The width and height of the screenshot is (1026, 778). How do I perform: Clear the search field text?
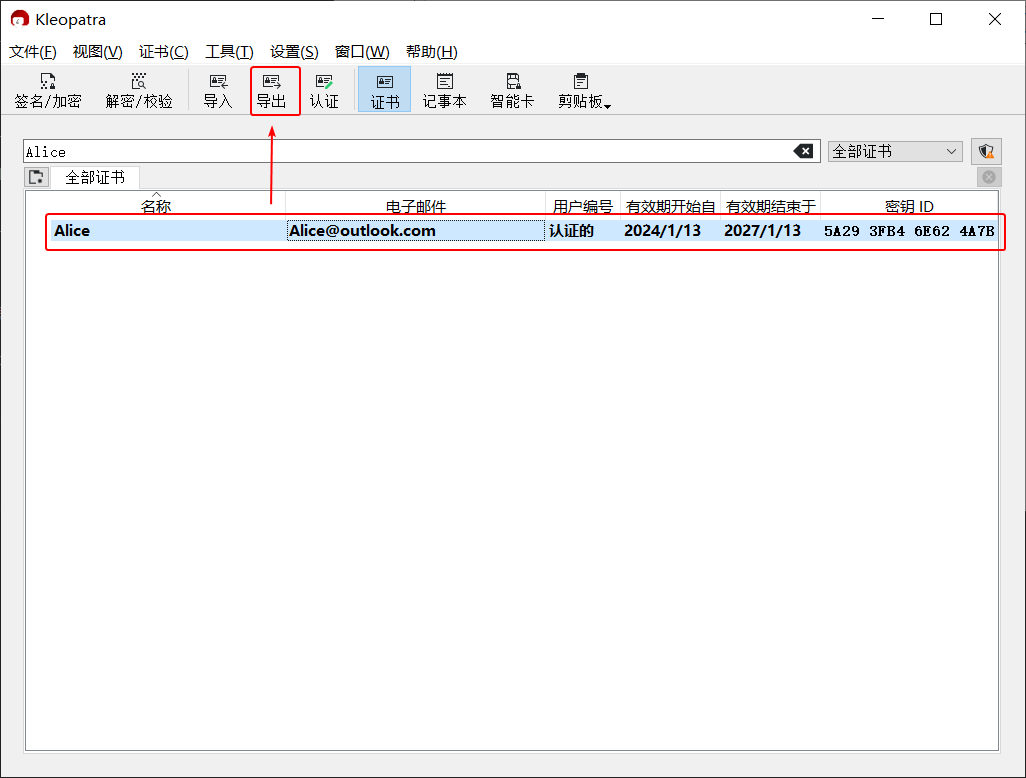coord(804,152)
